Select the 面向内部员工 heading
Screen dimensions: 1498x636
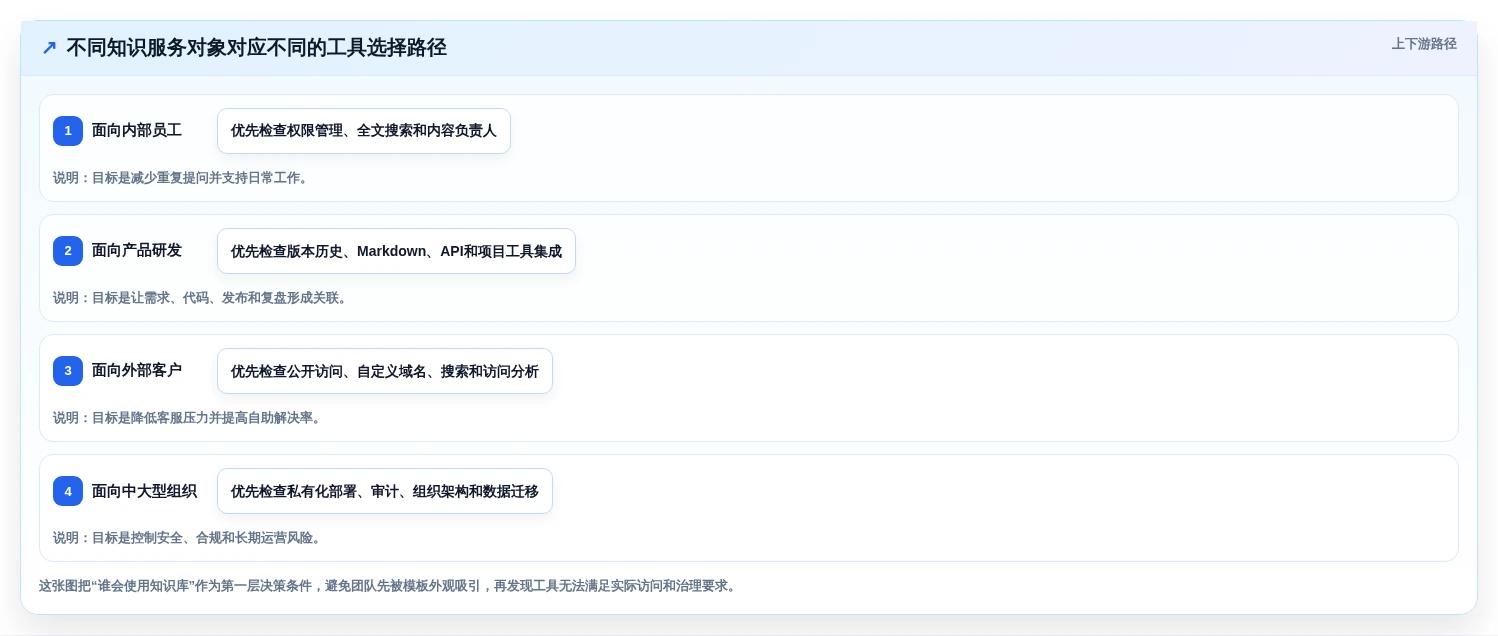point(137,130)
